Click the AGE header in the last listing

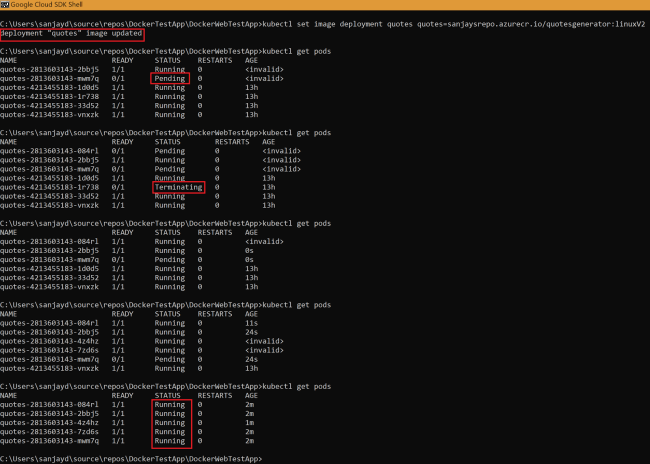pyautogui.click(x=251, y=395)
